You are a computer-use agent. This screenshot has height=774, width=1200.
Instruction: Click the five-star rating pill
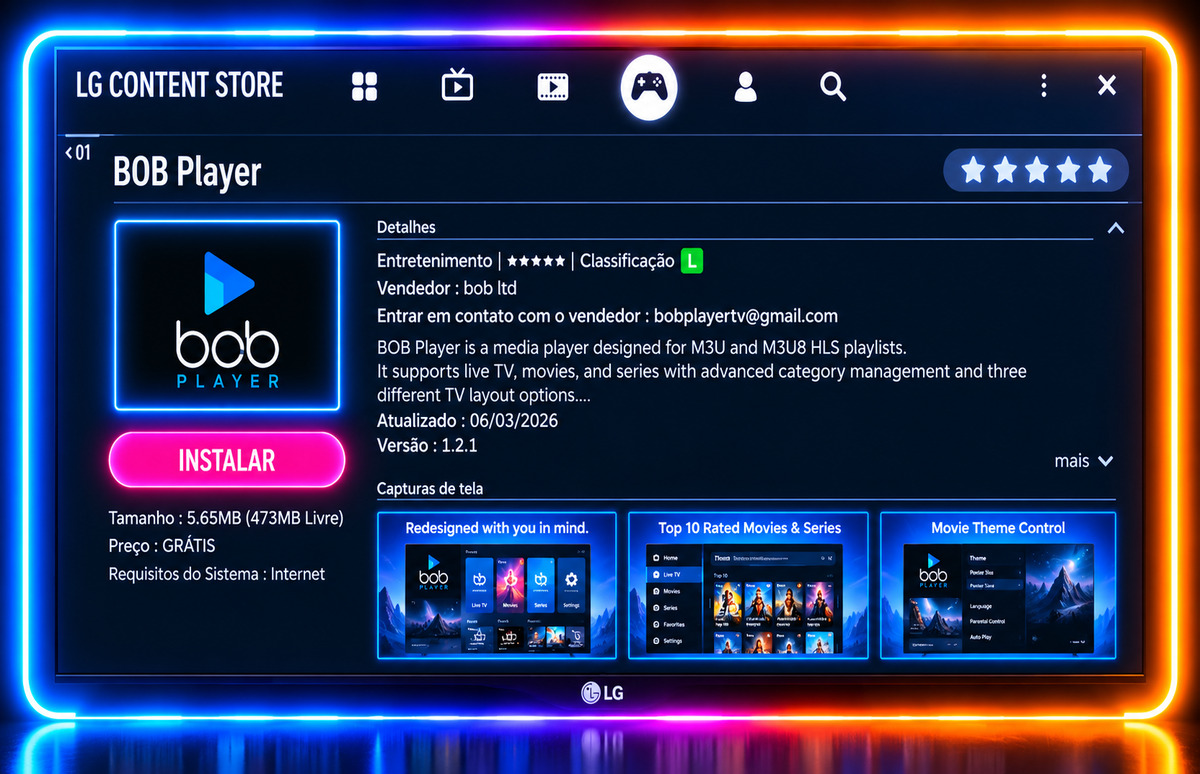coord(1036,171)
